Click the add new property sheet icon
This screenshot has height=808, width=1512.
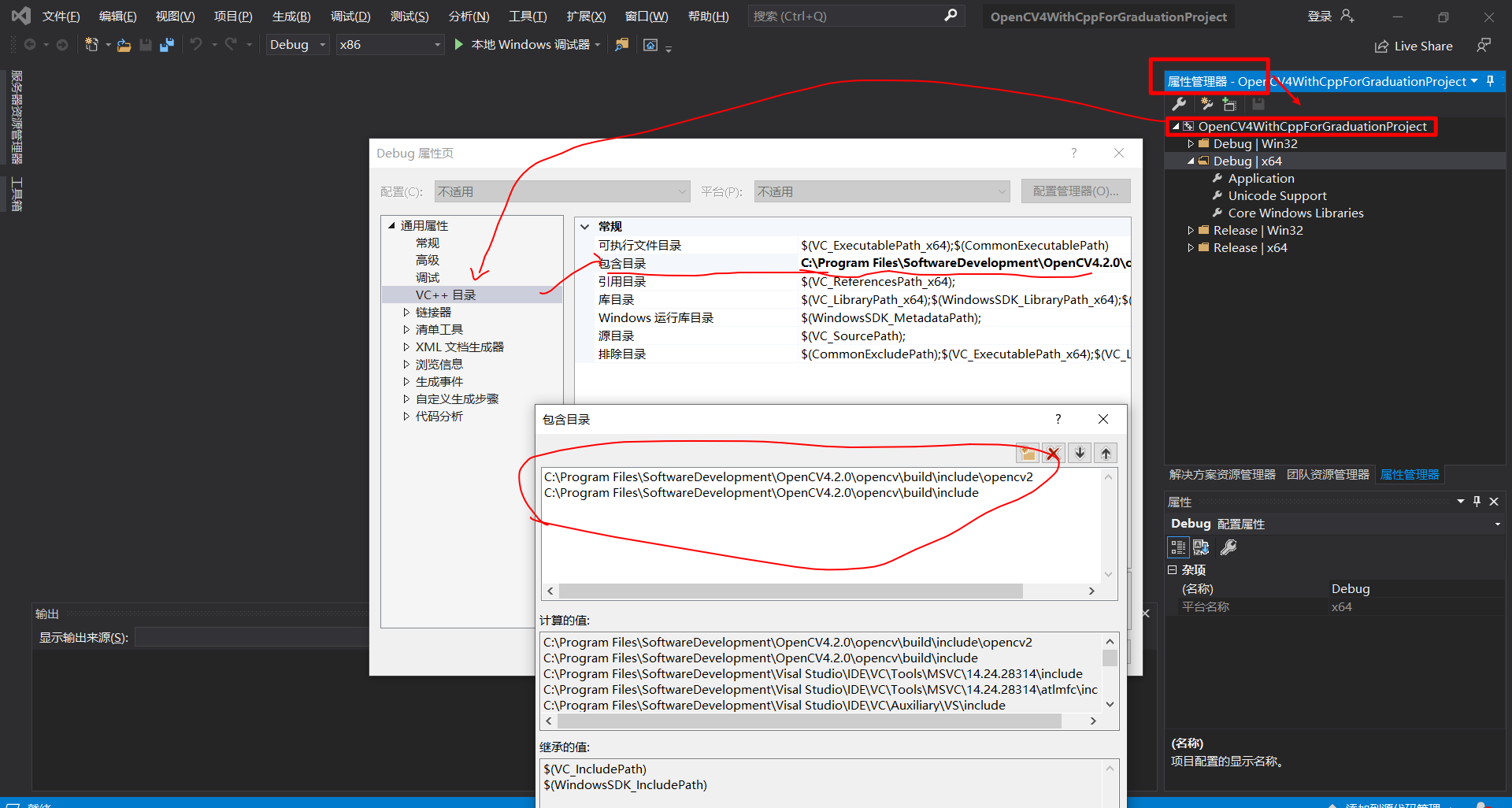[x=1206, y=104]
